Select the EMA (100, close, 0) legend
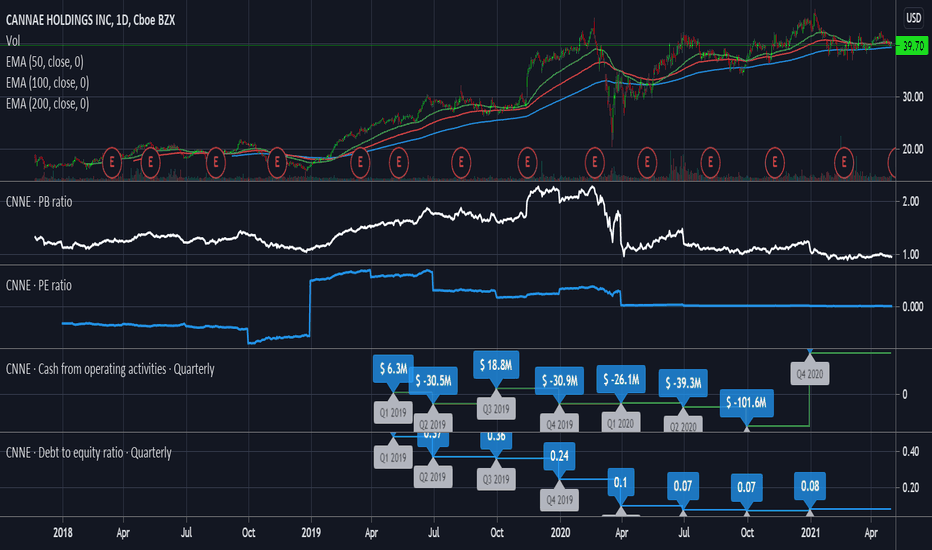932x550 pixels. click(x=48, y=83)
